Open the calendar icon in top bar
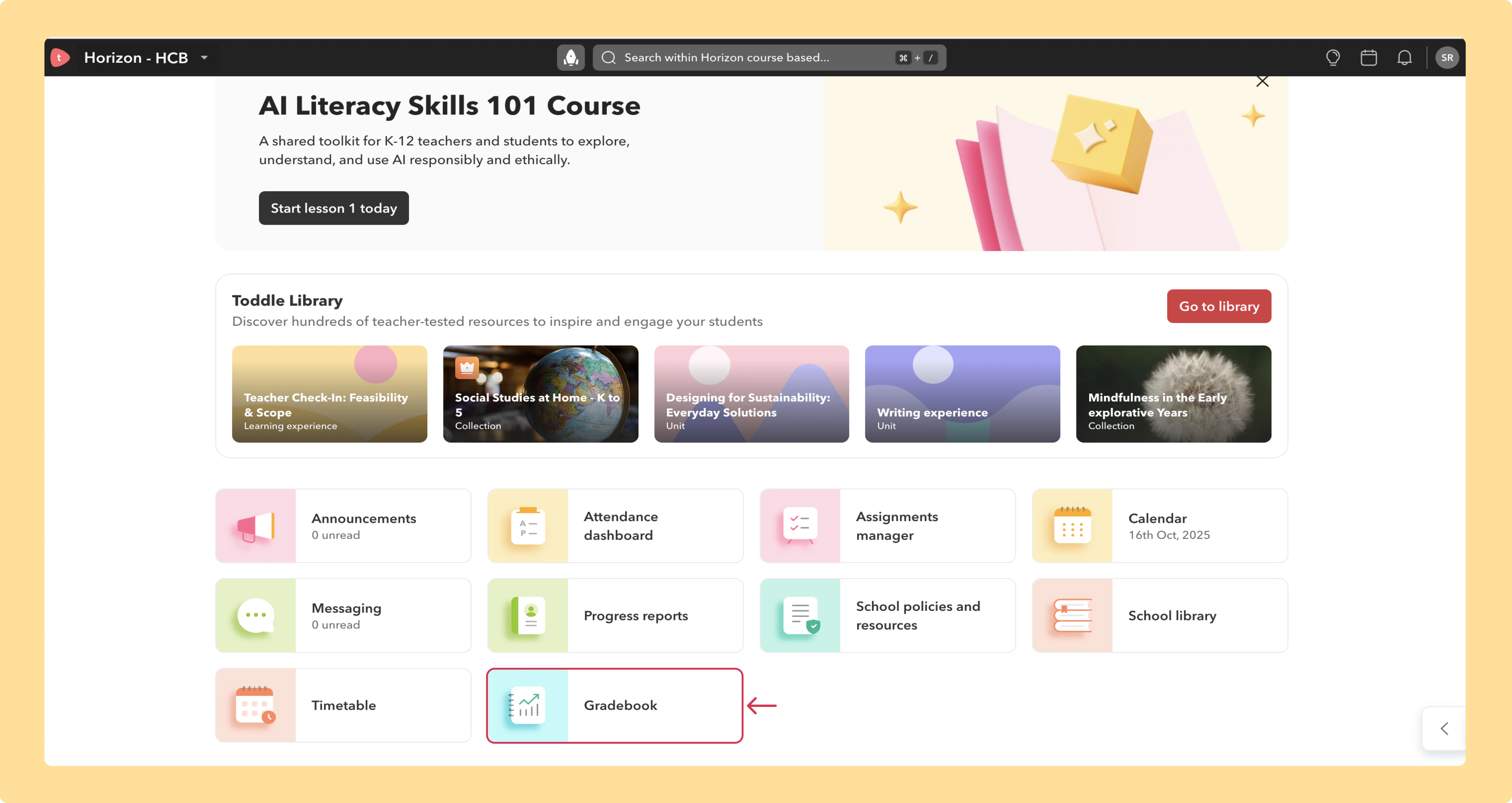The image size is (1512, 803). coord(1369,57)
